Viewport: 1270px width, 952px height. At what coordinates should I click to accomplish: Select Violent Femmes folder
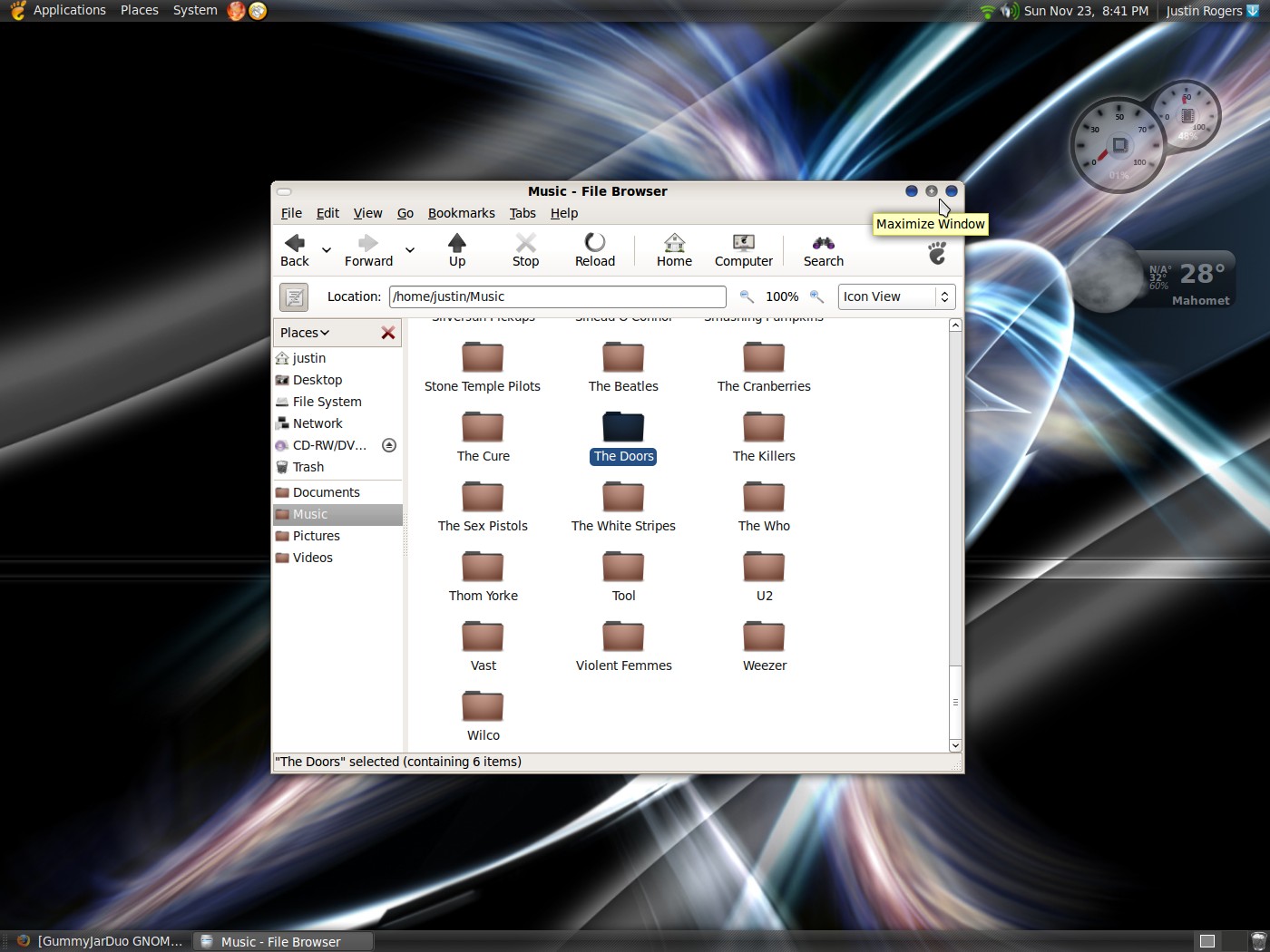pyautogui.click(x=623, y=646)
